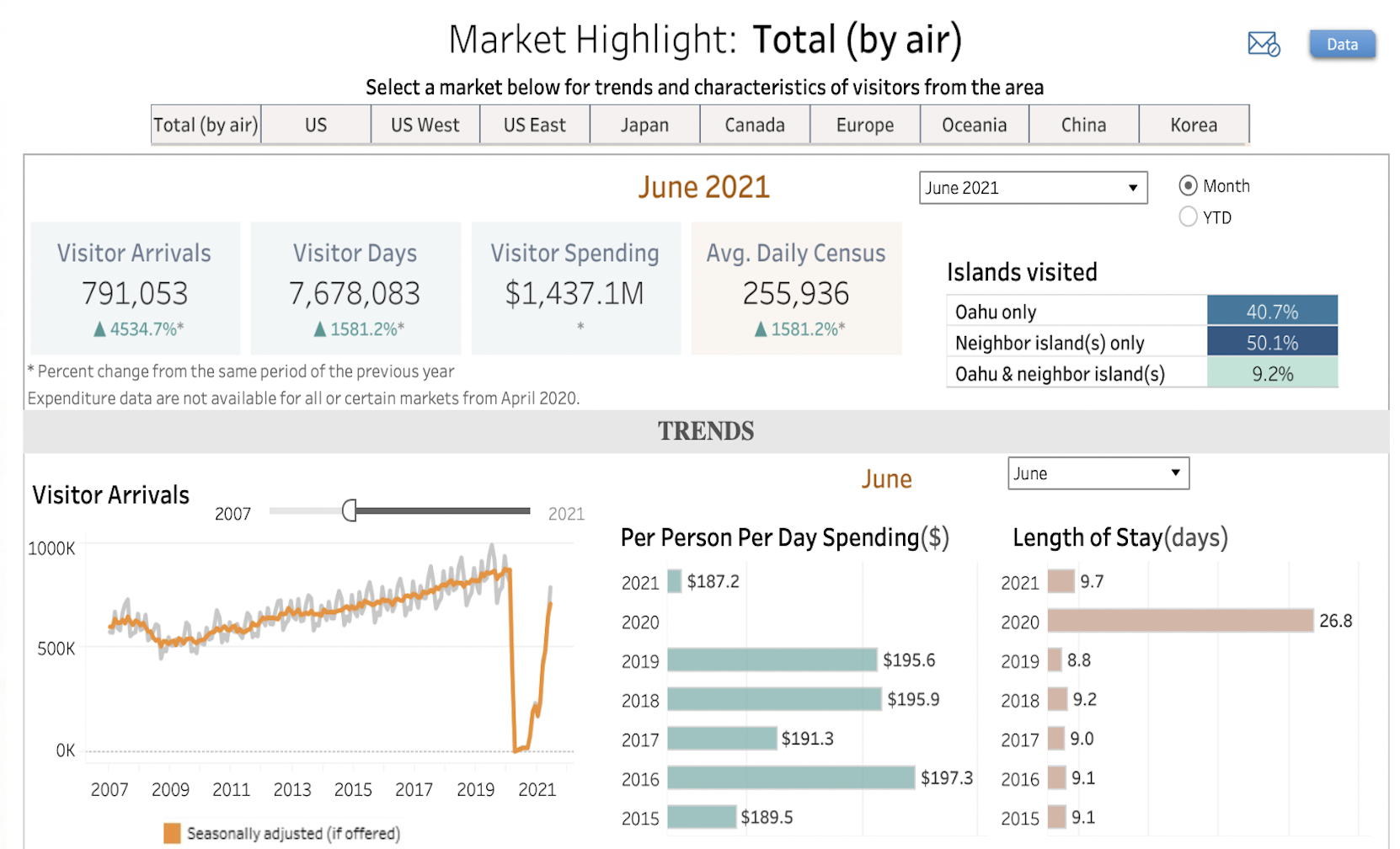
Task: Click the 'Seasonally adjusted (if offered)' legend text
Action: tap(293, 833)
